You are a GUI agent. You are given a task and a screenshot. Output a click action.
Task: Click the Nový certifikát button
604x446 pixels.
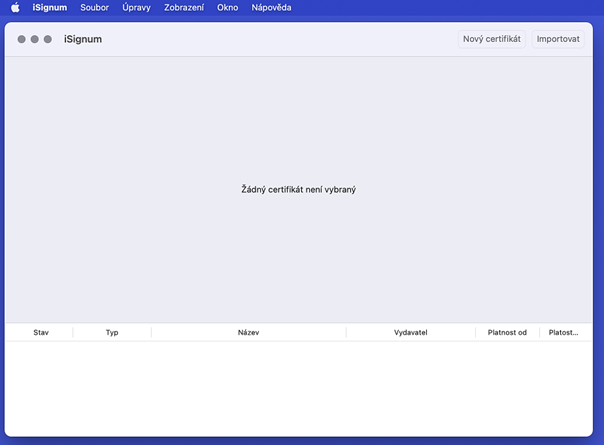492,39
